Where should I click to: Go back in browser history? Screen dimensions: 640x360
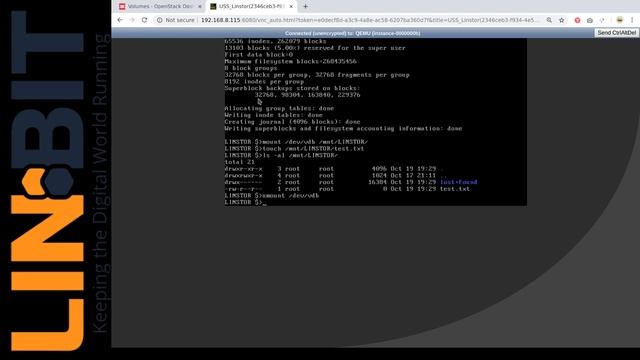click(x=120, y=20)
